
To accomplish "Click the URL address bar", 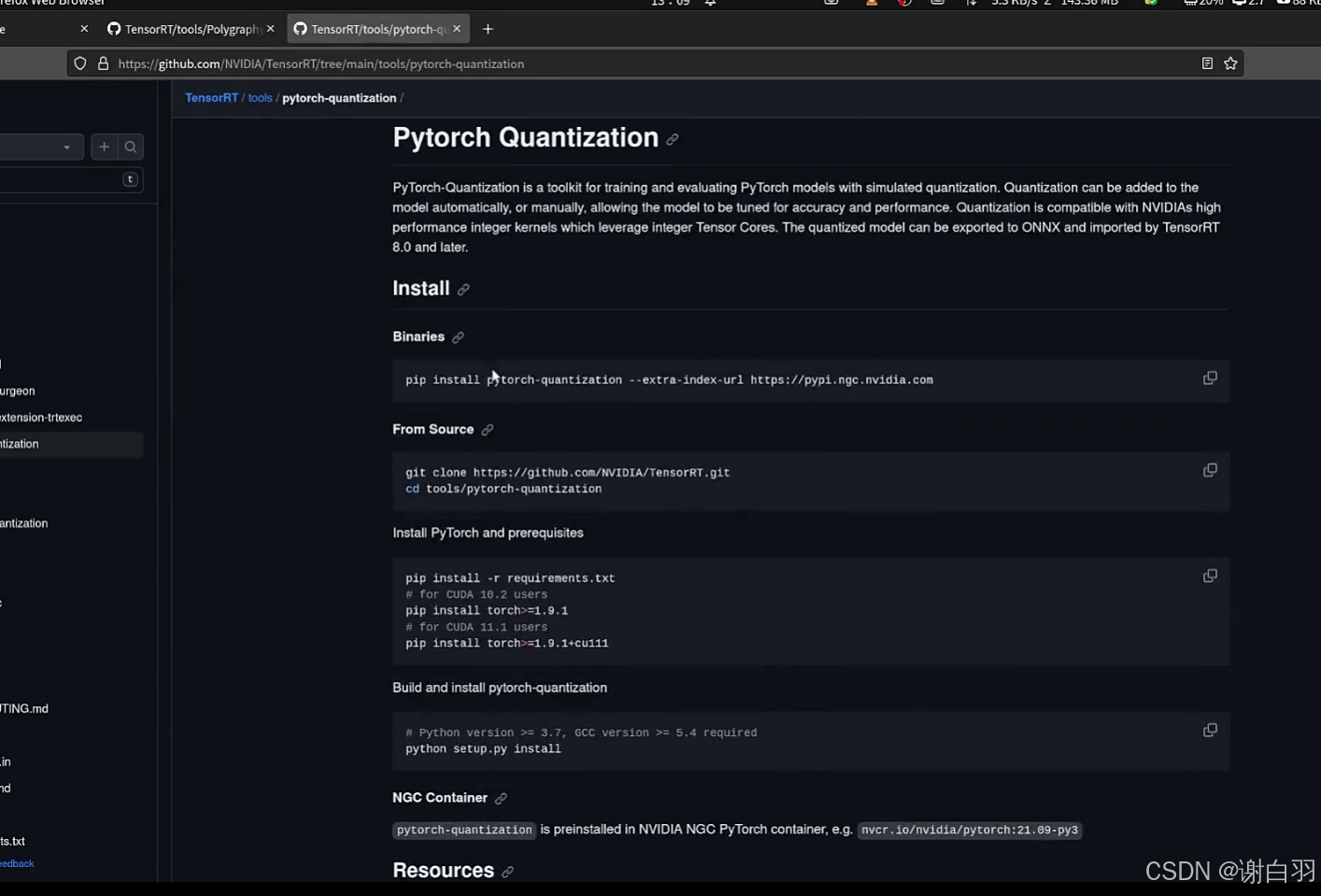I will coord(654,64).
